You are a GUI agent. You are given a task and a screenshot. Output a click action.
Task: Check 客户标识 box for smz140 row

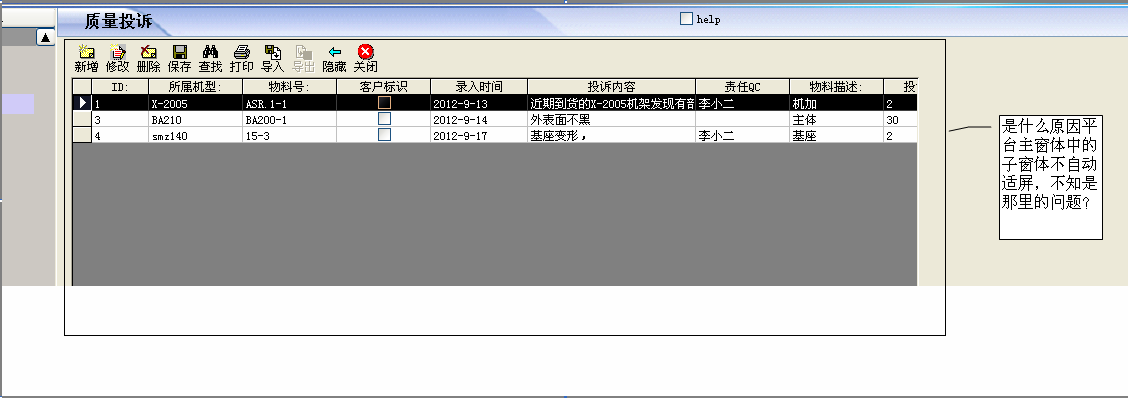tap(385, 135)
